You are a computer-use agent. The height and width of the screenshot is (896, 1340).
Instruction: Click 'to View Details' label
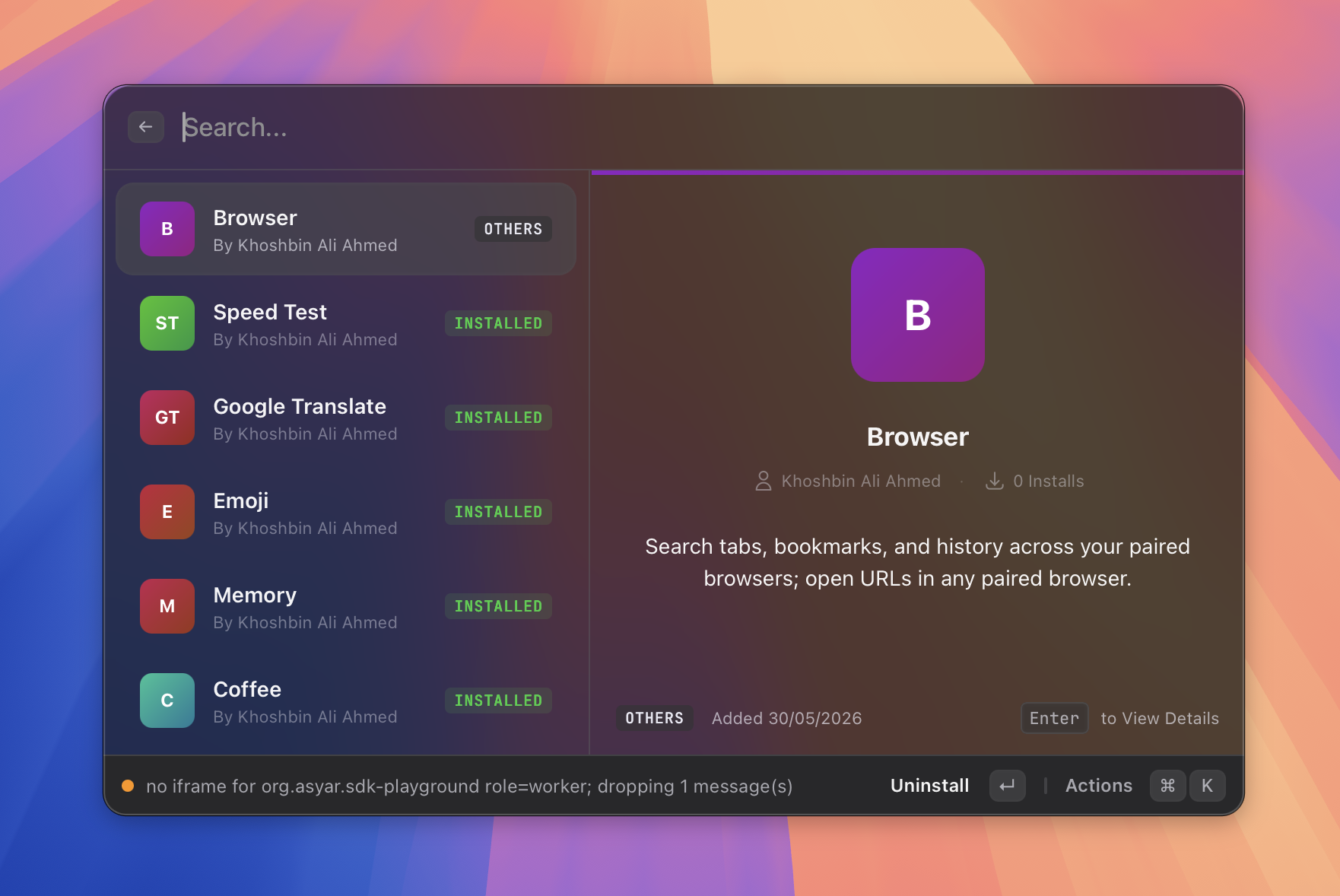1160,719
